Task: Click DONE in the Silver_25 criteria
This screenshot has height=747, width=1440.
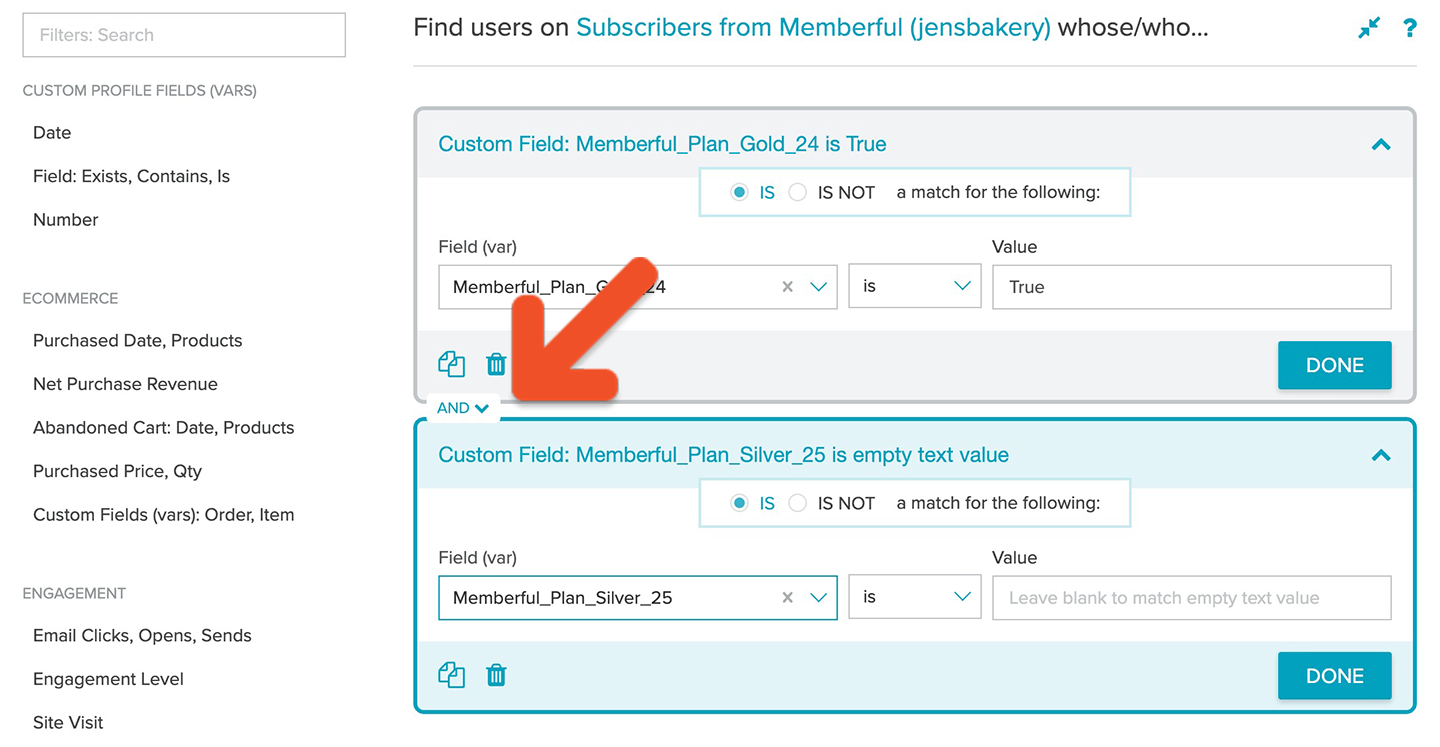Action: 1335,676
